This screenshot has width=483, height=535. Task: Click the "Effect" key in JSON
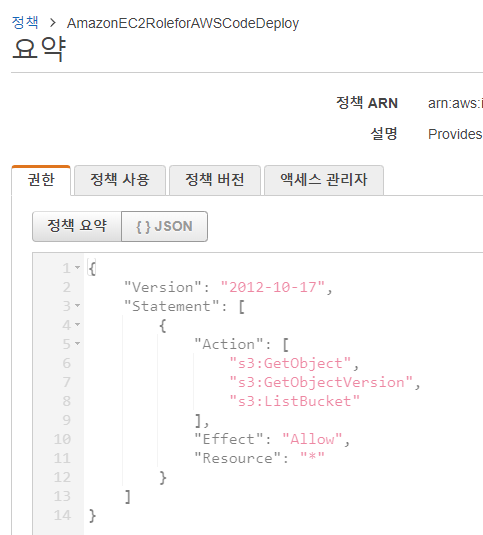229,439
